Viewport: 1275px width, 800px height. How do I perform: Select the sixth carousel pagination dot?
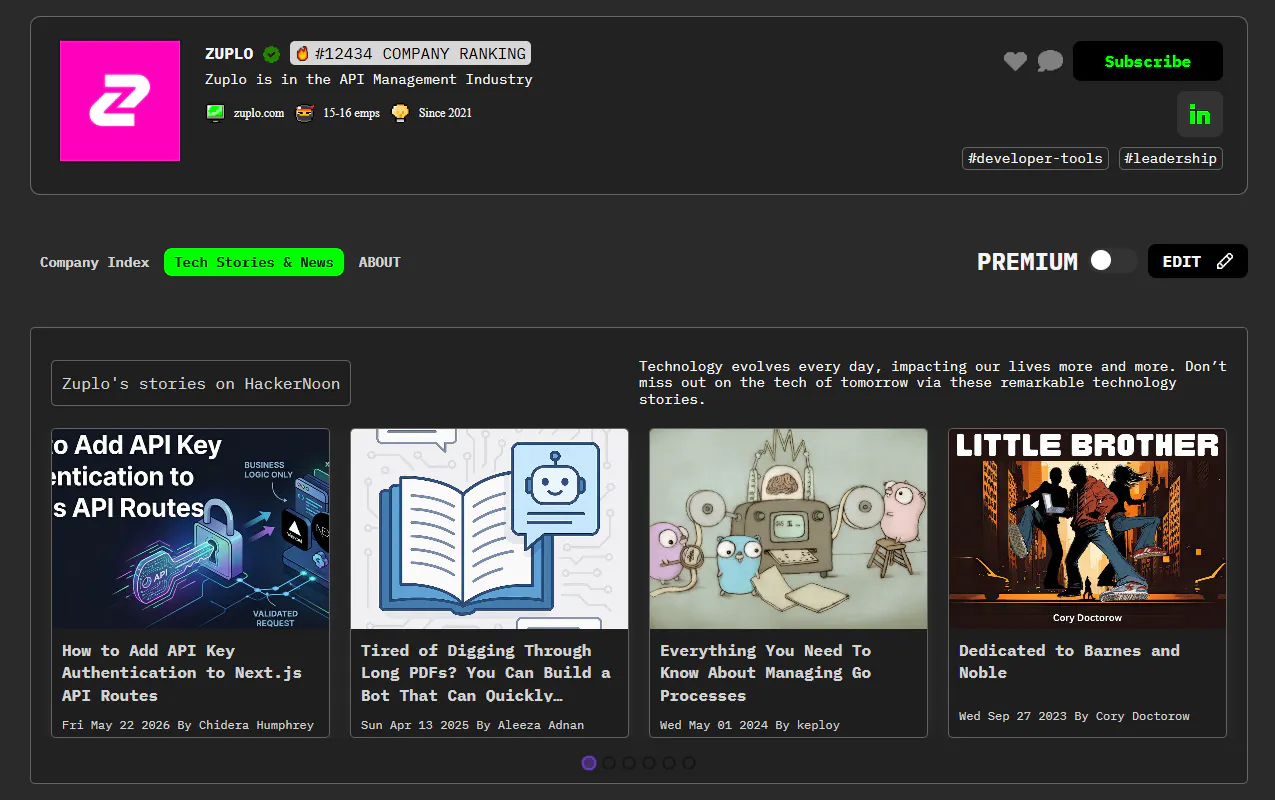pos(689,763)
